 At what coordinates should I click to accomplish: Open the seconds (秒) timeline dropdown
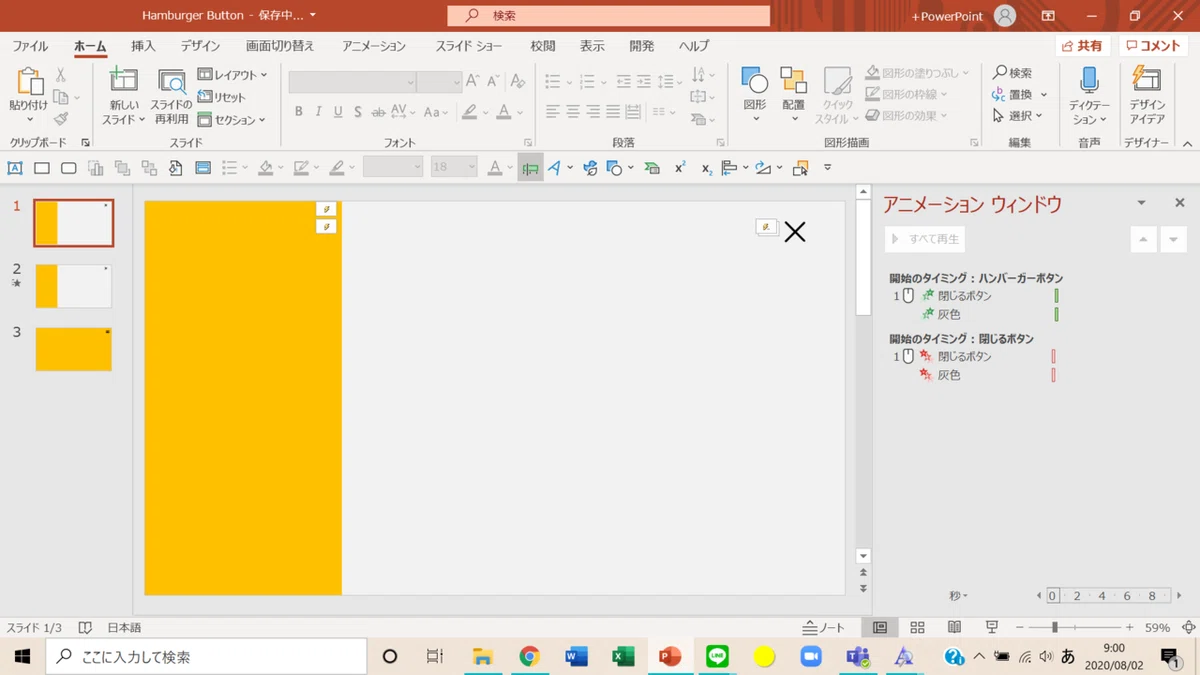click(x=958, y=596)
